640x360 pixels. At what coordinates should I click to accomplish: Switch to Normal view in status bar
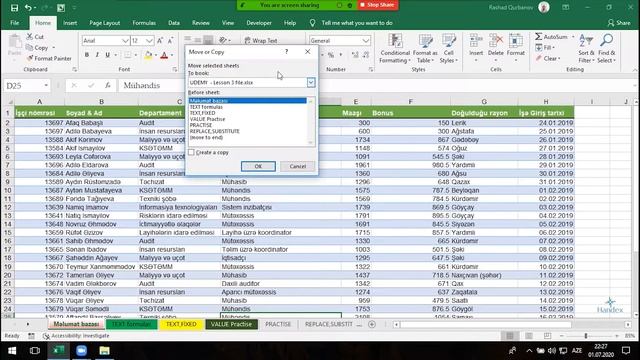510,336
